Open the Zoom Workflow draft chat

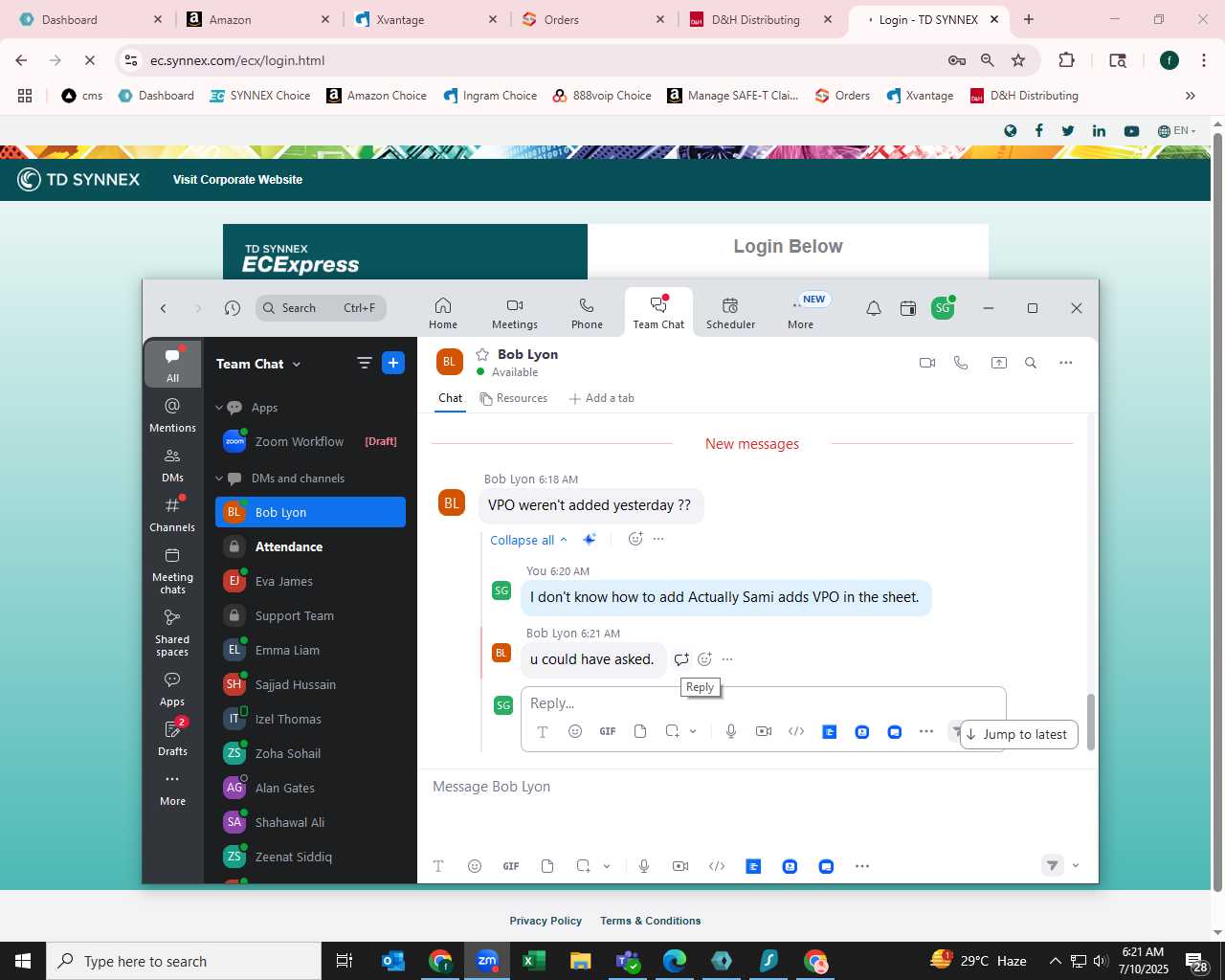tap(310, 441)
